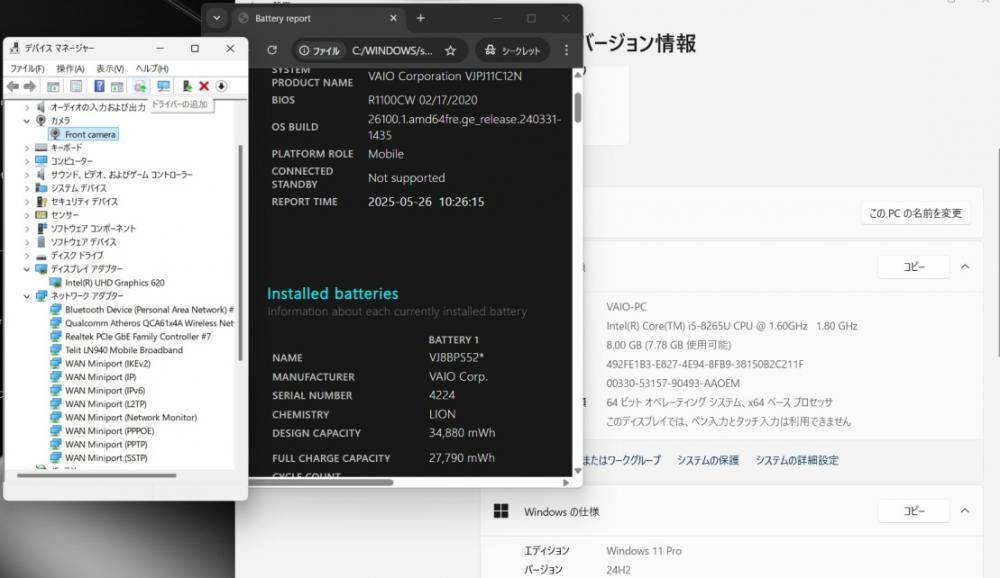The image size is (1000, 578).
Task: Open the ファイル(F) menu
Action: (27, 68)
